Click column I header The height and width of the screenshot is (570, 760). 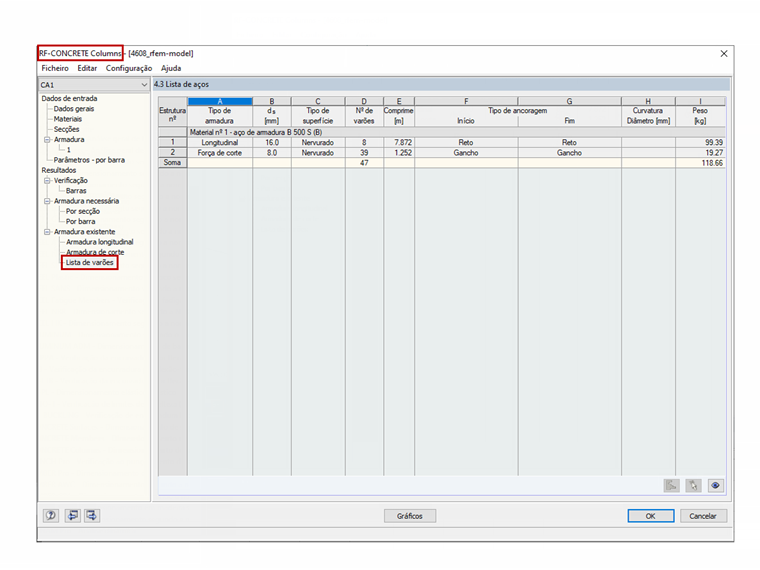click(x=700, y=101)
